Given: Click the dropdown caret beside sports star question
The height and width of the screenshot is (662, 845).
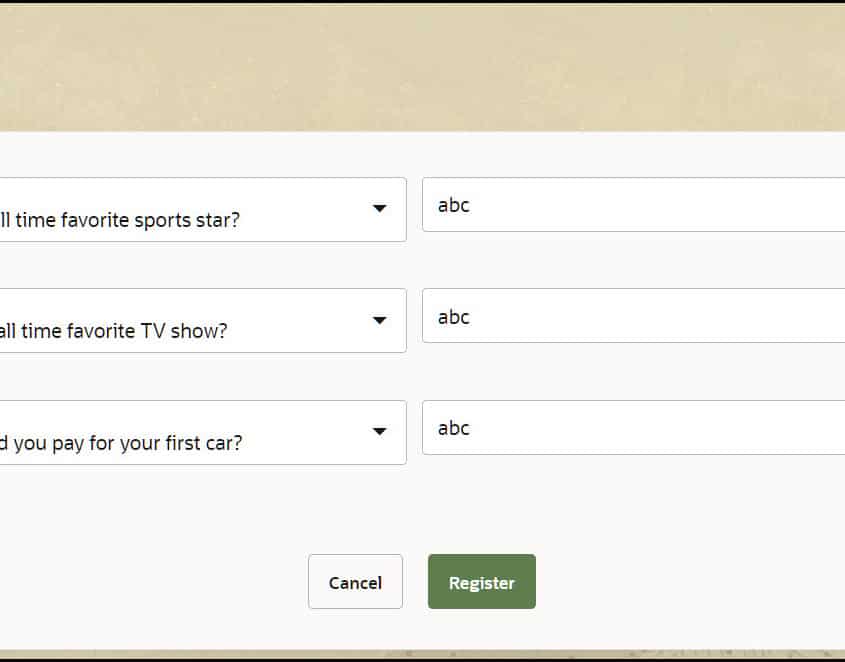Looking at the screenshot, I should (379, 209).
